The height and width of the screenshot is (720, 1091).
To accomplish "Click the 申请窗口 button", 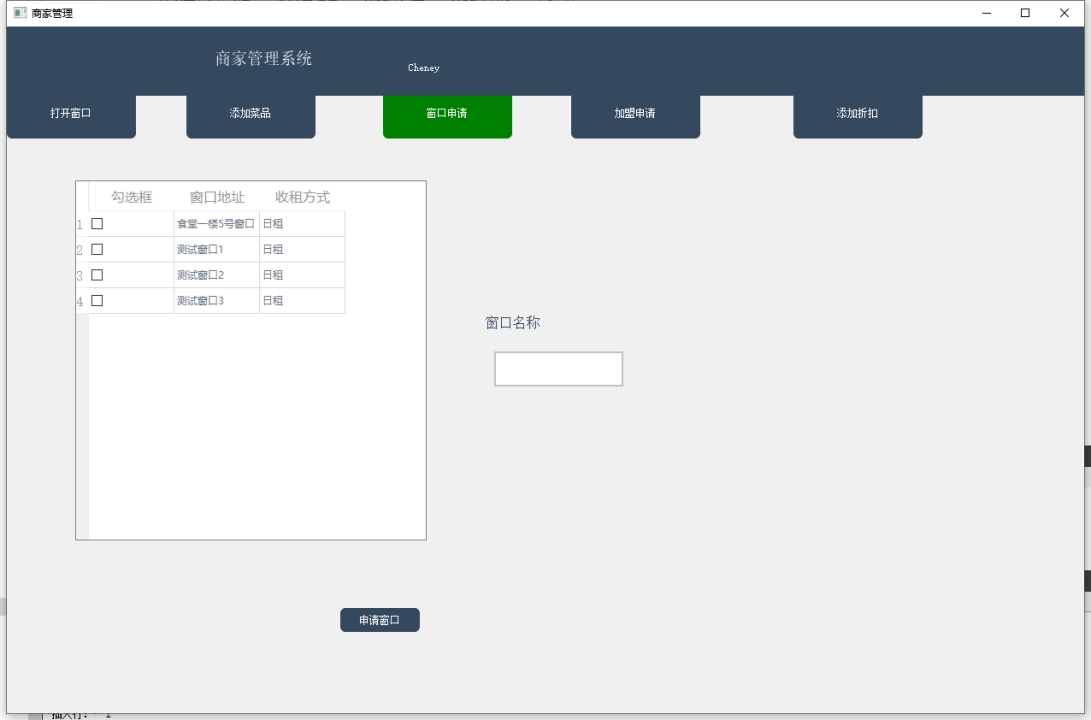I will (x=380, y=620).
